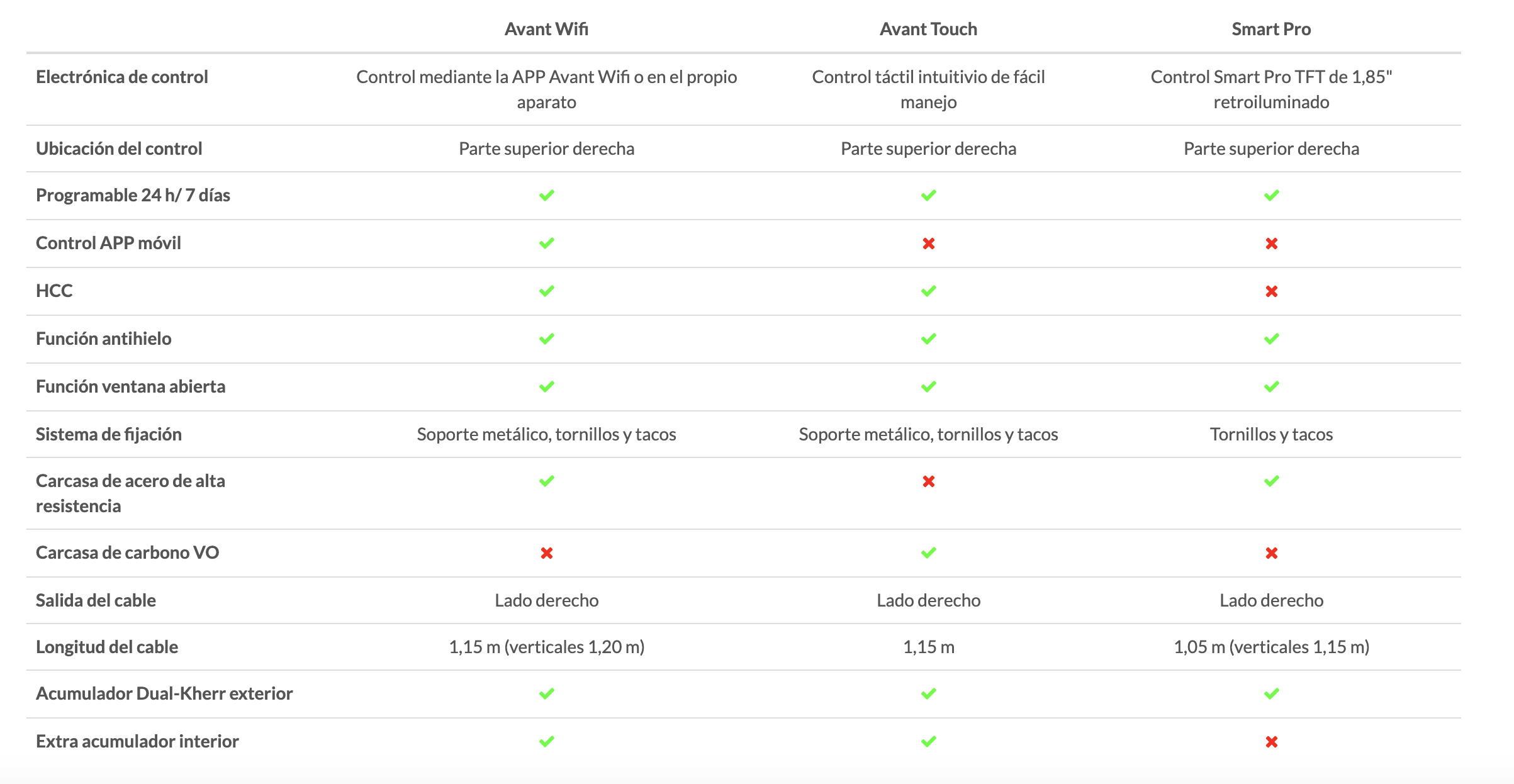
Task: Select the Smart Pro column header
Action: [1271, 29]
